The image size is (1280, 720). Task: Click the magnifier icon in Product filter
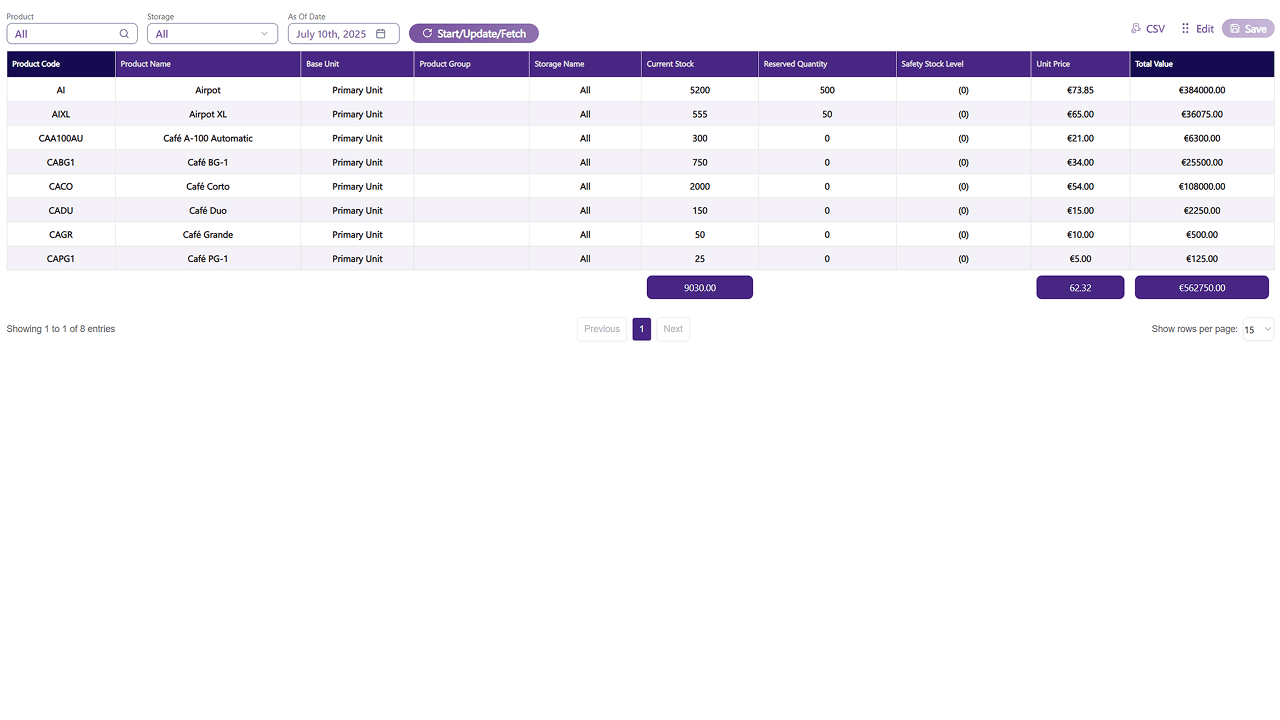124,33
